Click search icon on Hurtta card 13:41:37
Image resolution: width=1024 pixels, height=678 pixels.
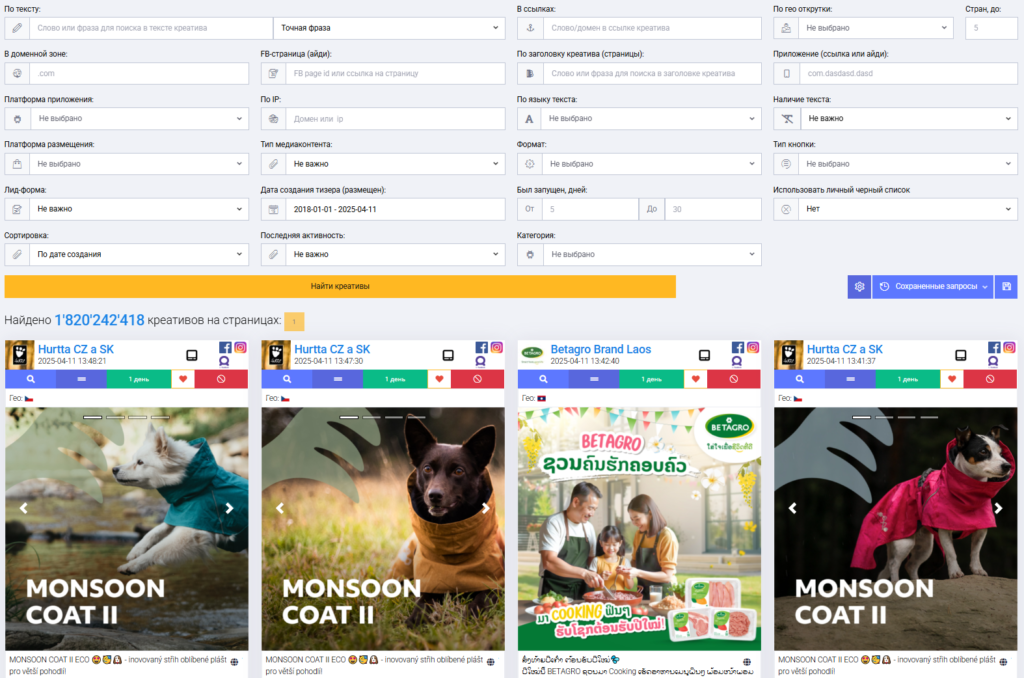pos(799,379)
